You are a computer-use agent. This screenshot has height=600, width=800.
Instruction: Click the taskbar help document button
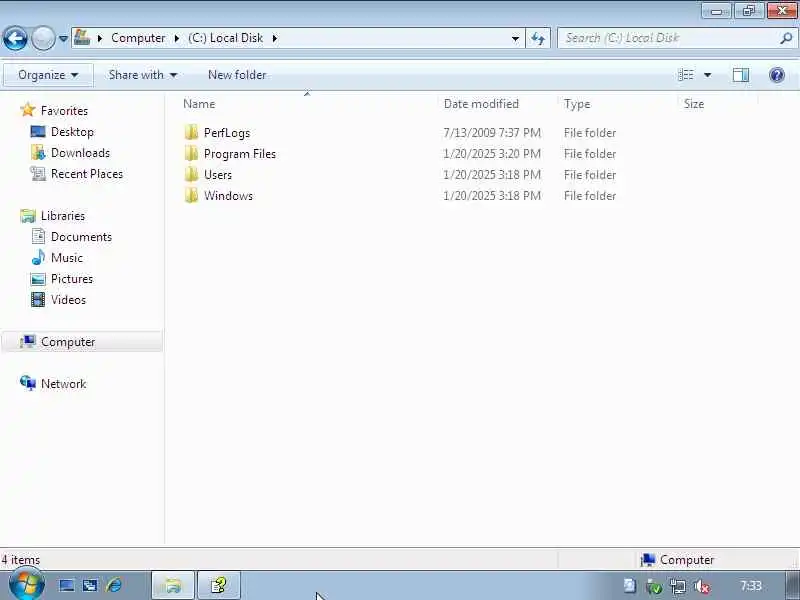(x=218, y=585)
